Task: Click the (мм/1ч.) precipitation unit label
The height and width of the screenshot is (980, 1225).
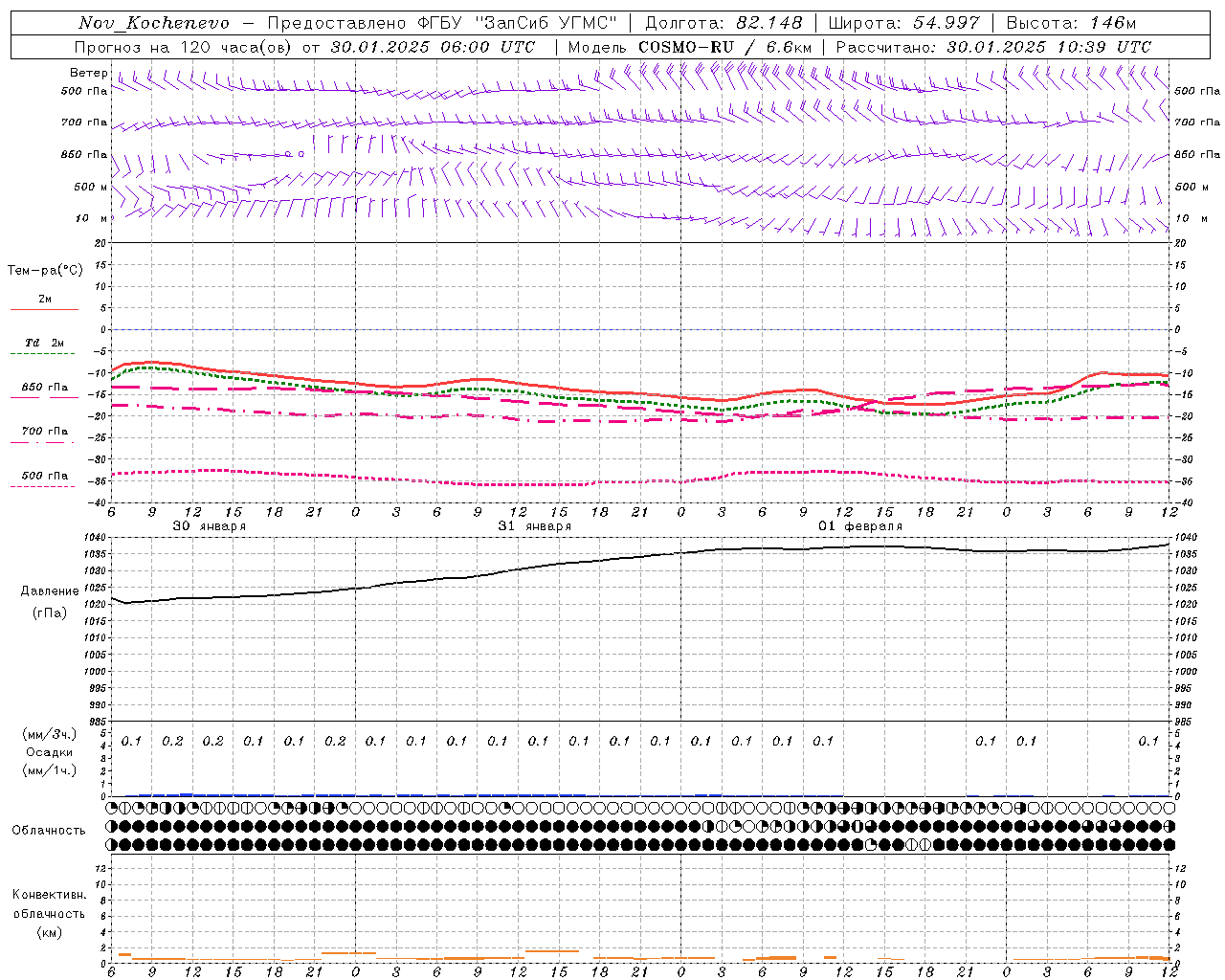Action: point(50,770)
